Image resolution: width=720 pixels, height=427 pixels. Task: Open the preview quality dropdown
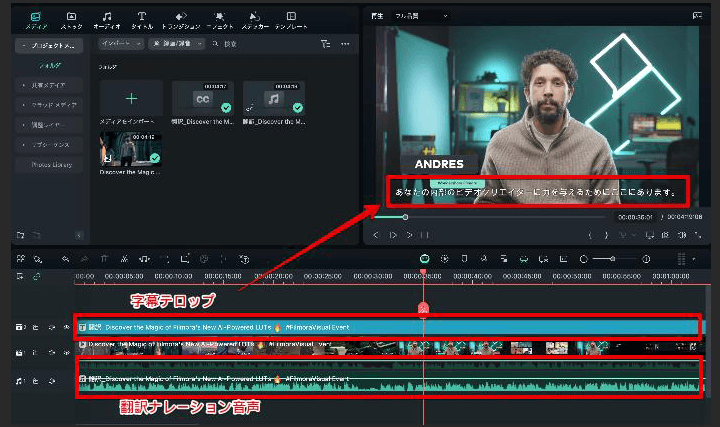pyautogui.click(x=424, y=16)
